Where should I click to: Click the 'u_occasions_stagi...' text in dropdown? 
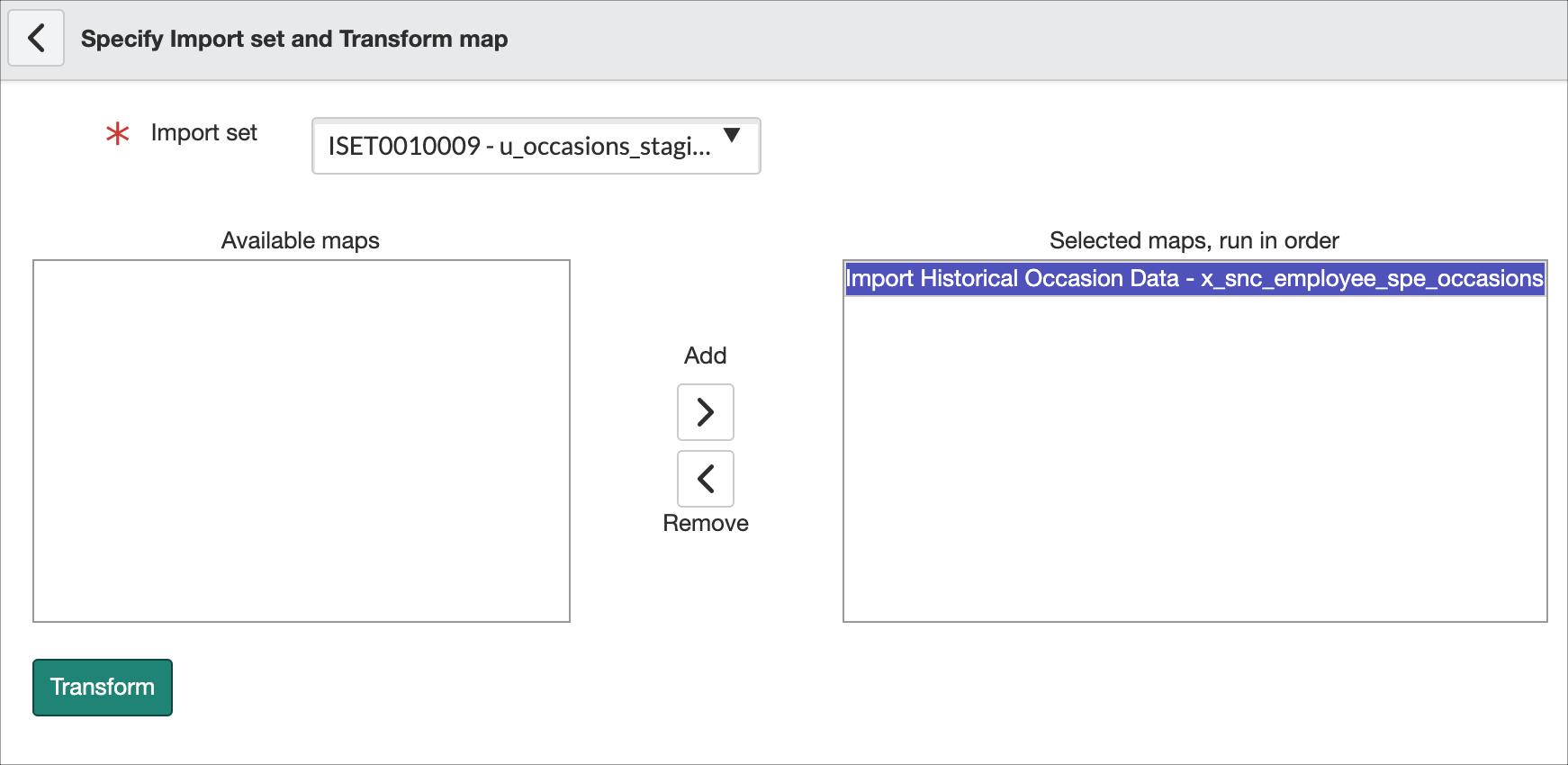(x=605, y=146)
